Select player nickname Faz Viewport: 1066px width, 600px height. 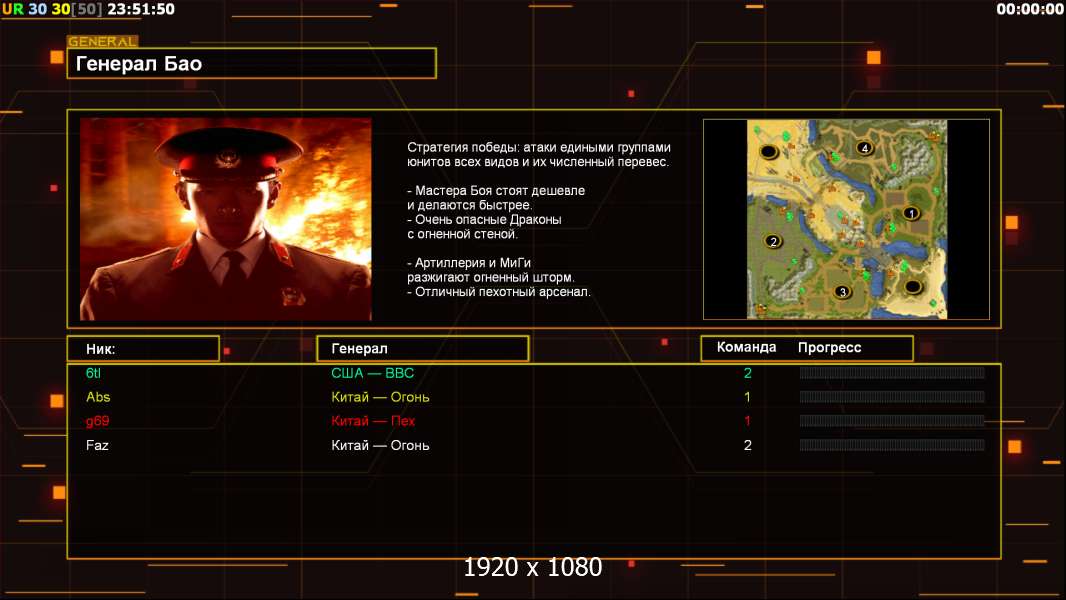[x=97, y=445]
